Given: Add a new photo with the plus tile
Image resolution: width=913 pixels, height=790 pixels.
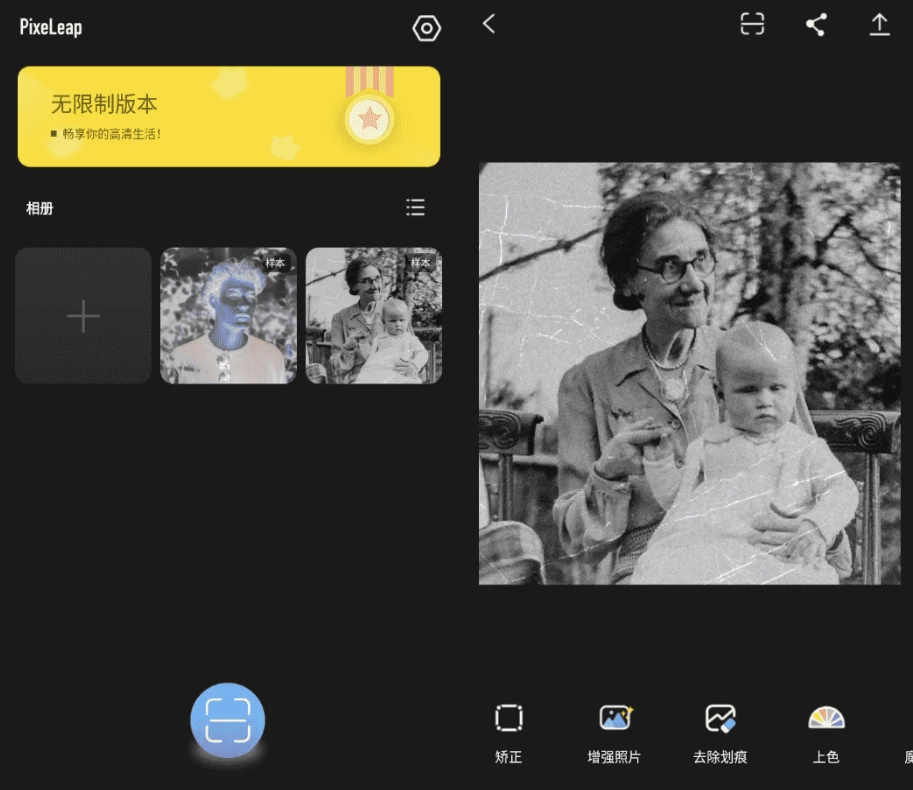Looking at the screenshot, I should [x=83, y=316].
